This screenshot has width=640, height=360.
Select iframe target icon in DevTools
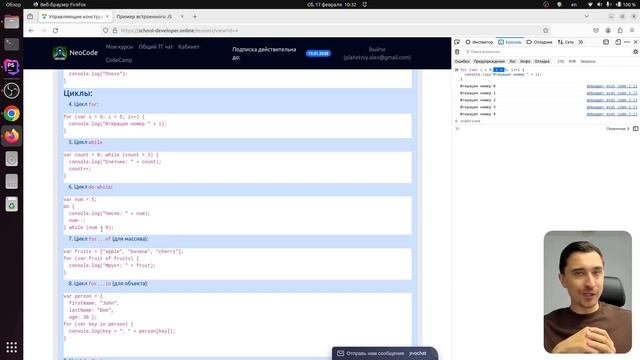pyautogui.click(x=606, y=42)
